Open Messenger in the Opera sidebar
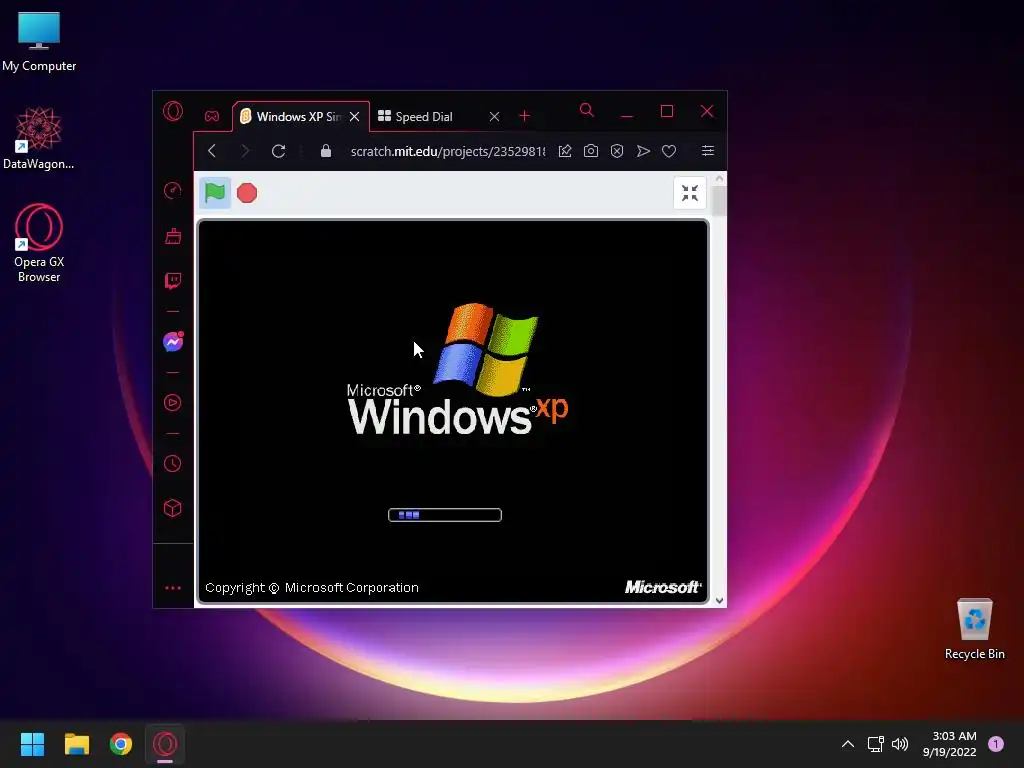Image resolution: width=1024 pixels, height=768 pixels. [173, 342]
